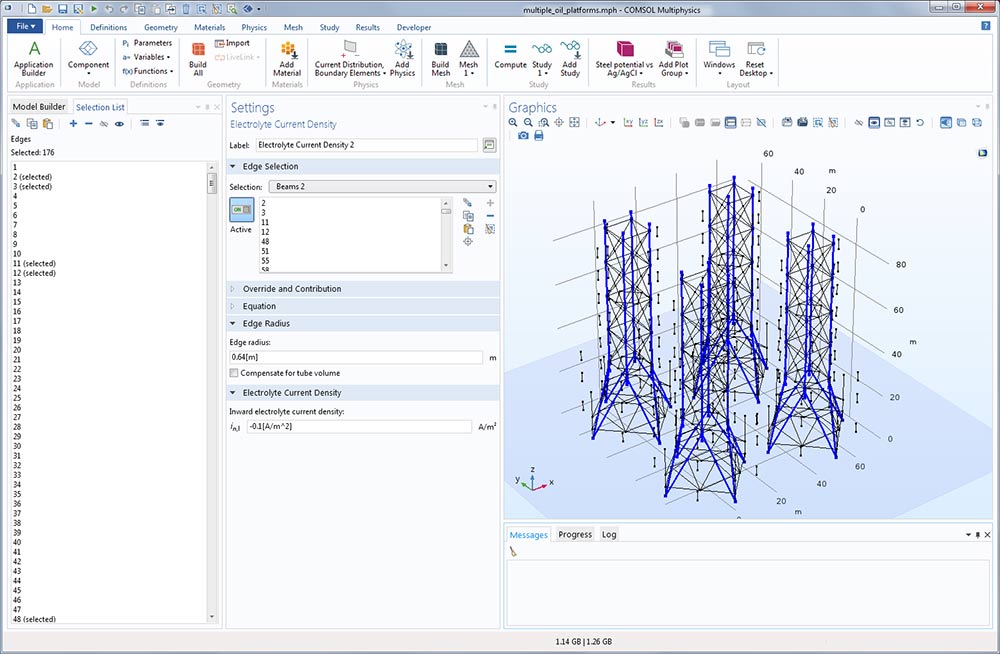1000x654 pixels.
Task: Toggle the eye icon in Selection List toolbar
Action: click(119, 124)
